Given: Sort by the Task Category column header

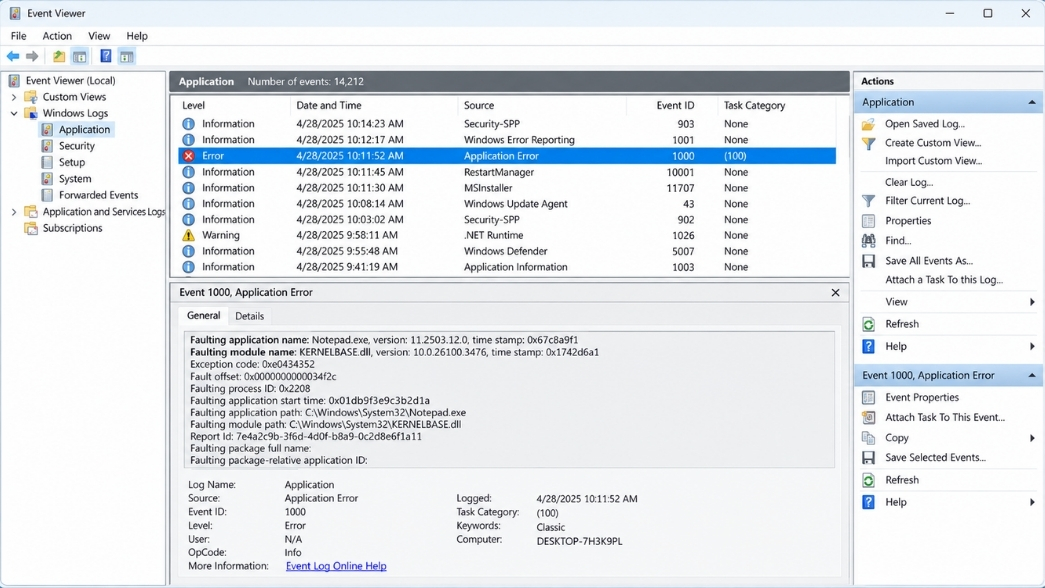Looking at the screenshot, I should coord(776,105).
